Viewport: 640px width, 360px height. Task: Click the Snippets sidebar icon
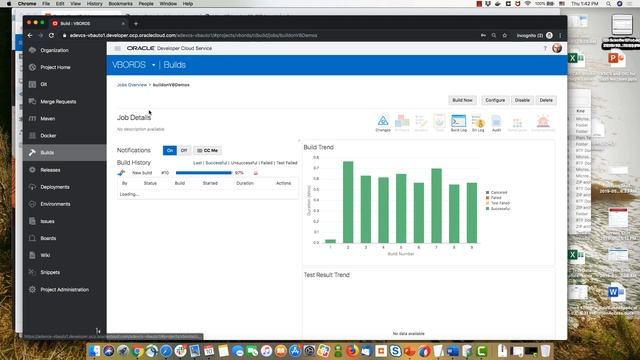(32, 272)
